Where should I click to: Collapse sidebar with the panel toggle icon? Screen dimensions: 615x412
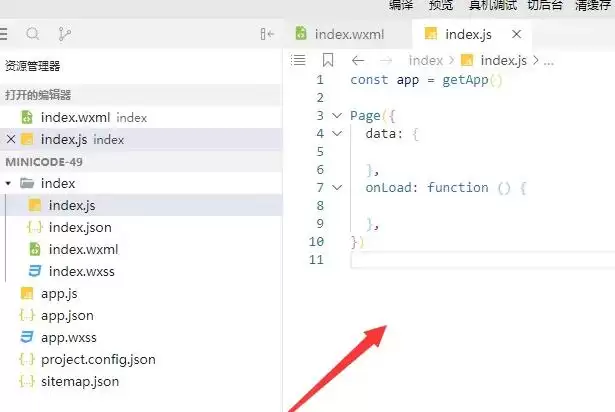pyautogui.click(x=267, y=34)
